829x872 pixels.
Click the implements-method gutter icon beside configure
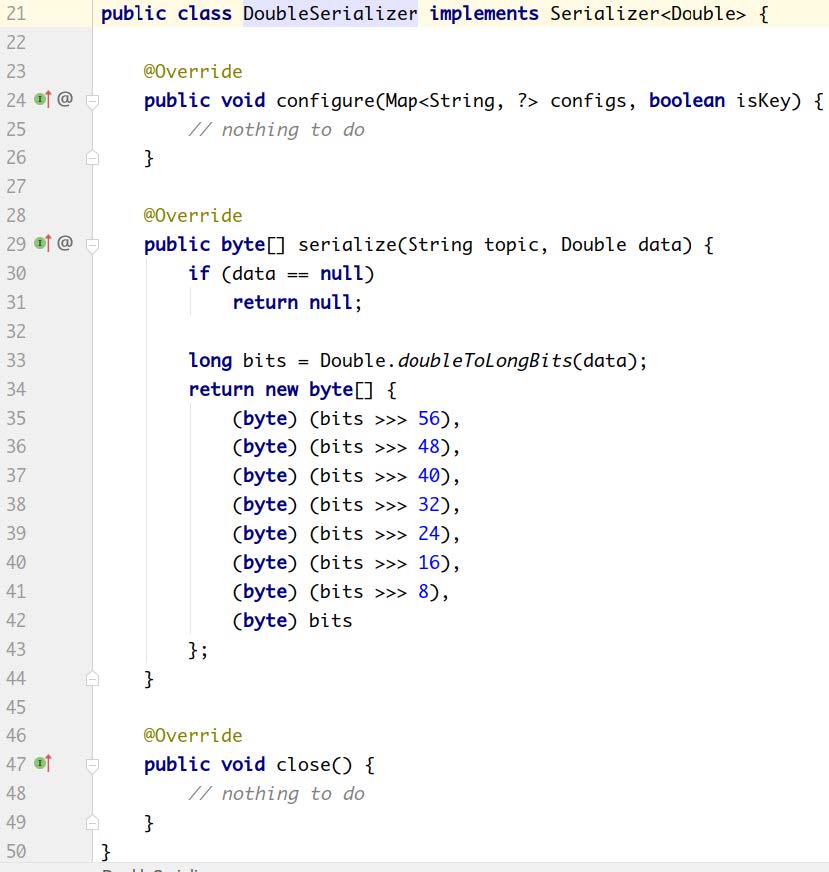click(42, 100)
